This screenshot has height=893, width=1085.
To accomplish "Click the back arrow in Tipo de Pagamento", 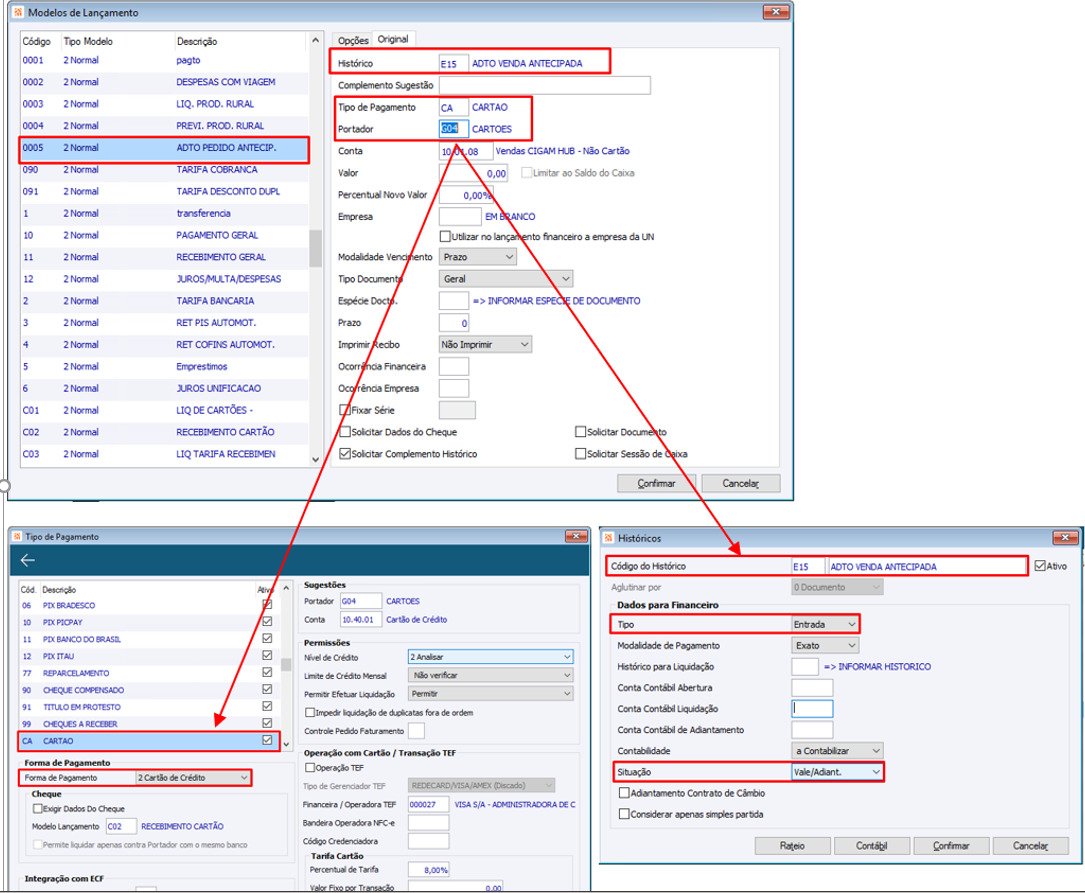I will click(28, 560).
